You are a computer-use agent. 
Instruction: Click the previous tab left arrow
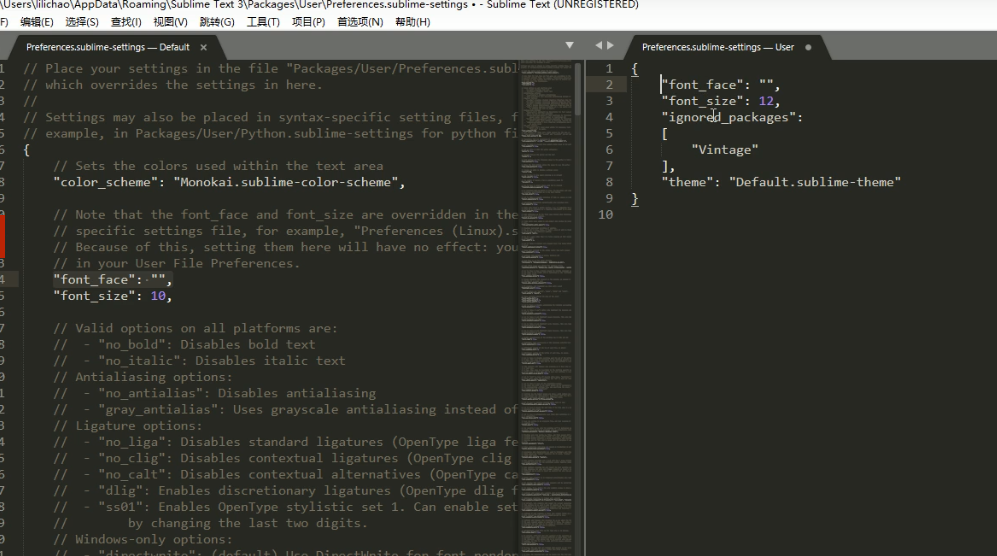click(x=598, y=45)
